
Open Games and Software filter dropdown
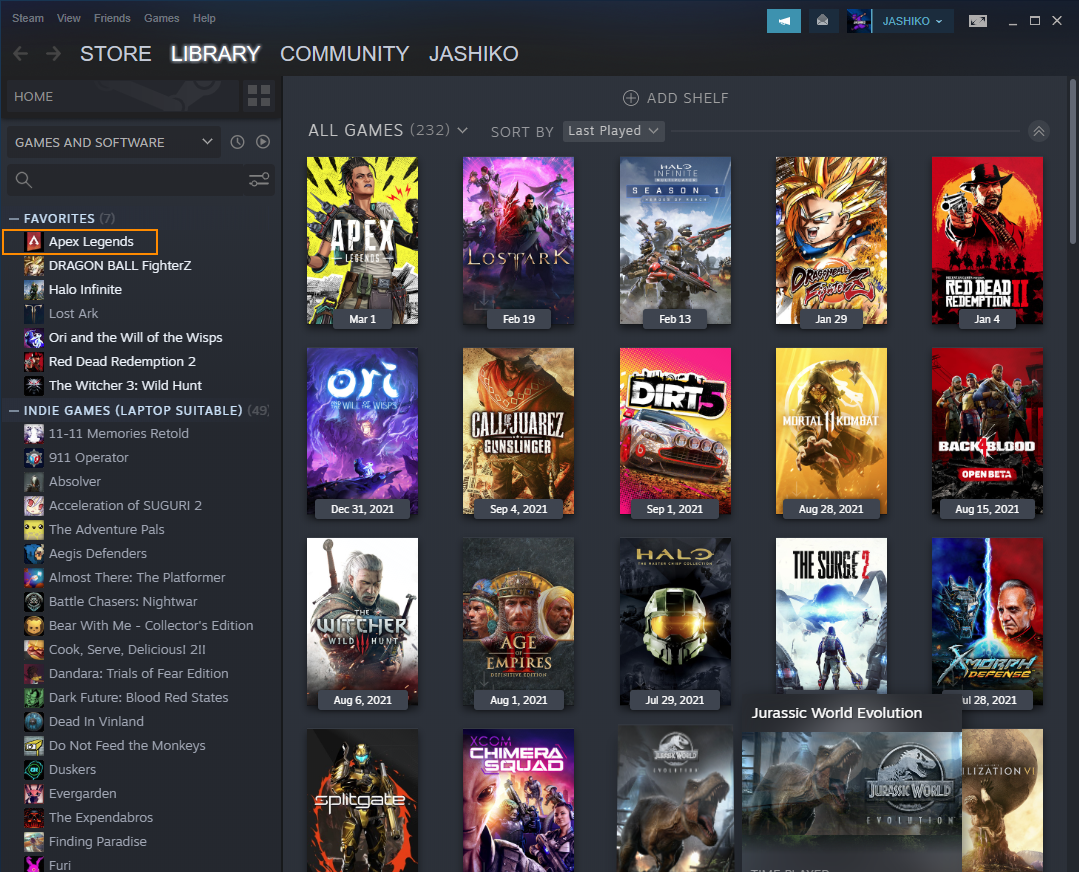coord(114,142)
